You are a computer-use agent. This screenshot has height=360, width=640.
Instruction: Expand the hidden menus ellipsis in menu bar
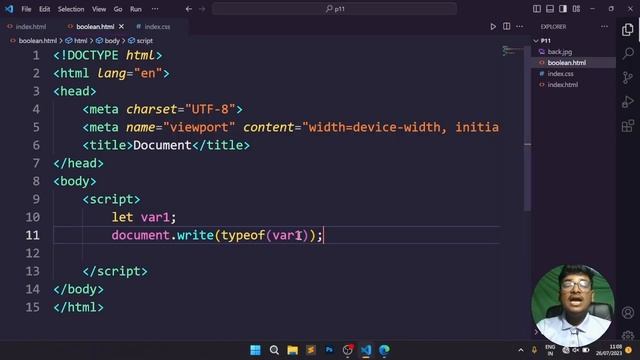155,9
